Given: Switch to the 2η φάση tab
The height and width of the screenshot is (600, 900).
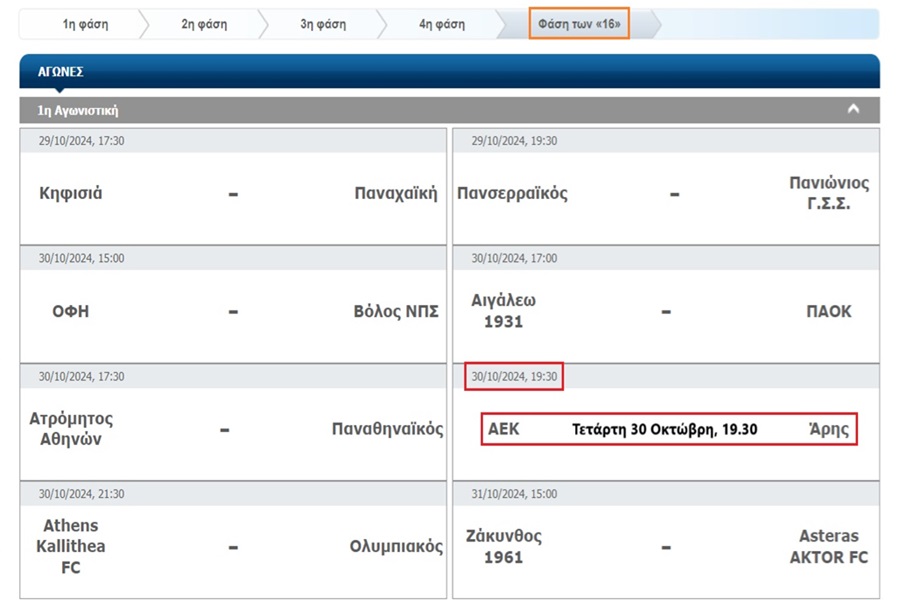Looking at the screenshot, I should 203,24.
